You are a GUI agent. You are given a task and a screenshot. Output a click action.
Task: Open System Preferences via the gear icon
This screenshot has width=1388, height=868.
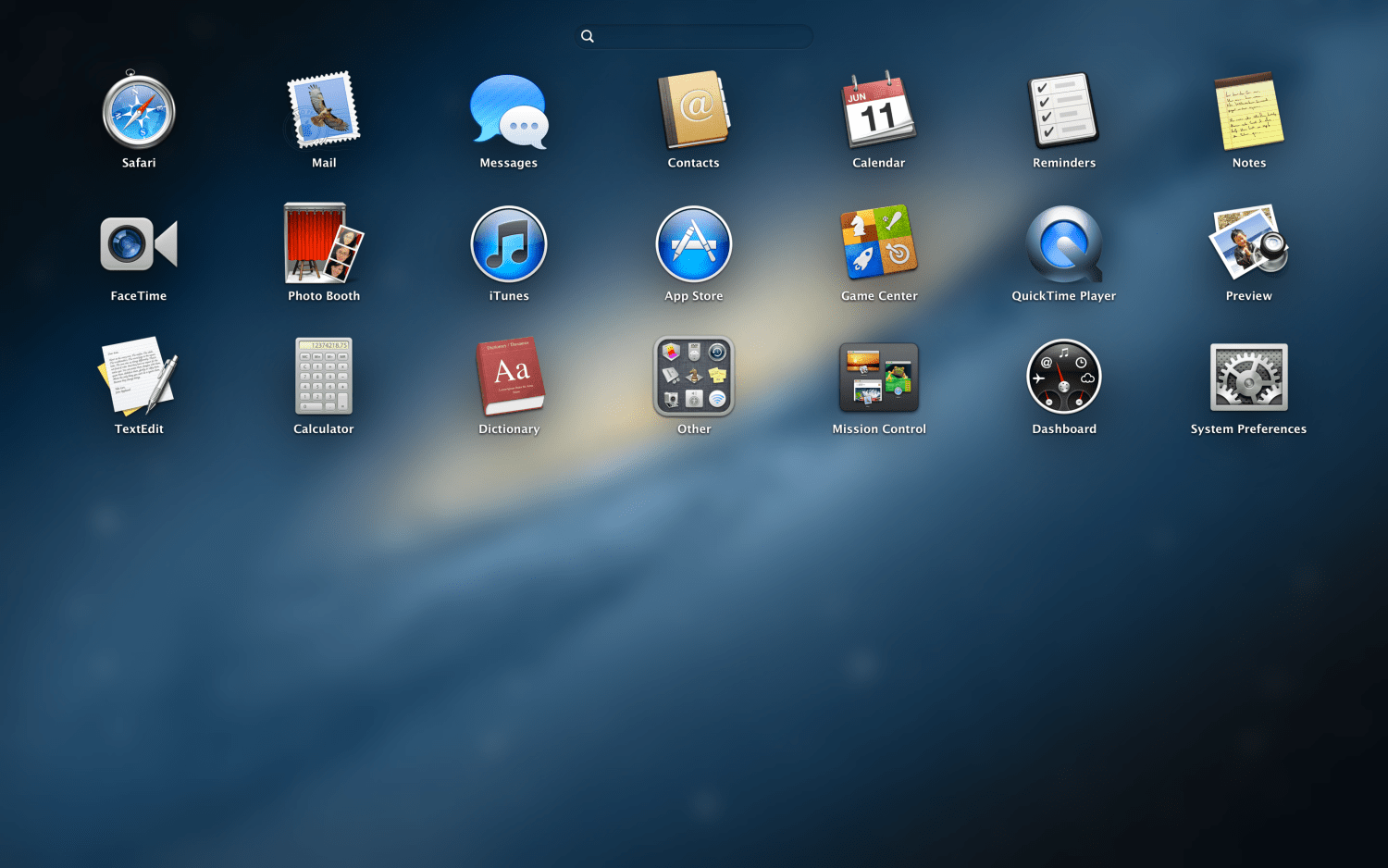coord(1249,377)
